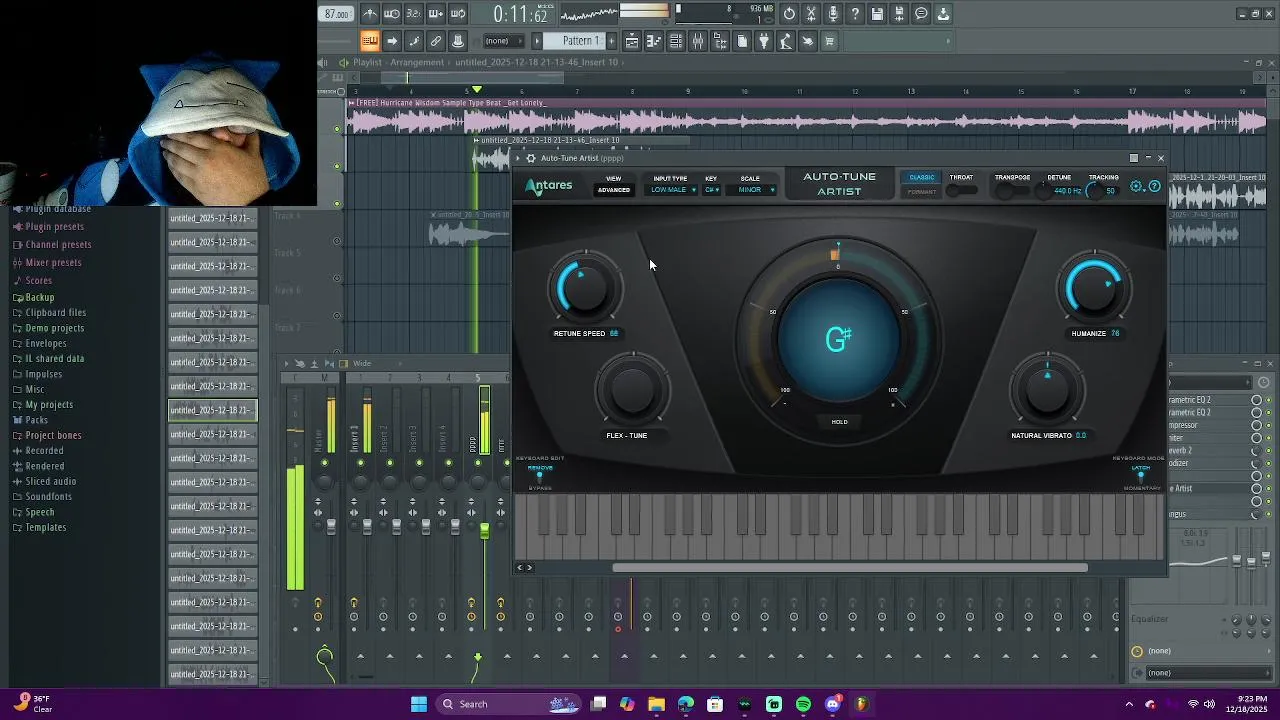Open the Input Type LOW MALE dropdown
The height and width of the screenshot is (720, 1280).
pos(673,190)
